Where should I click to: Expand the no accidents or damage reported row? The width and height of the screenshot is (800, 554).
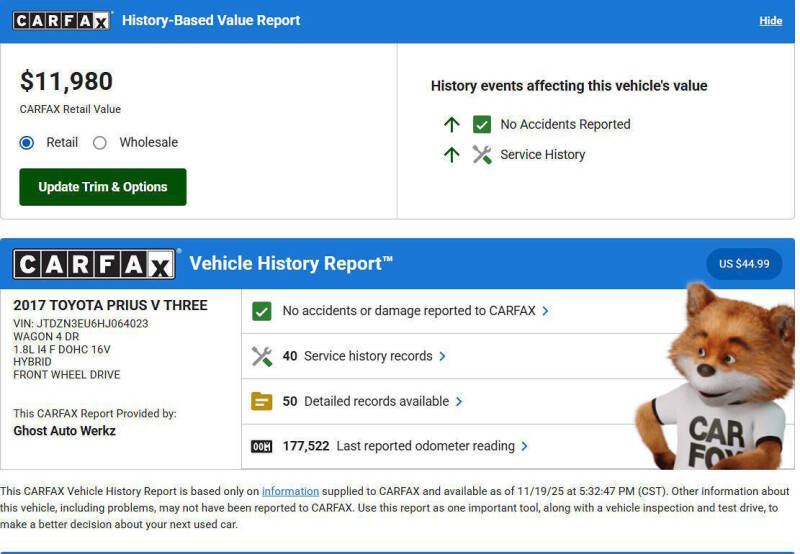click(x=545, y=311)
